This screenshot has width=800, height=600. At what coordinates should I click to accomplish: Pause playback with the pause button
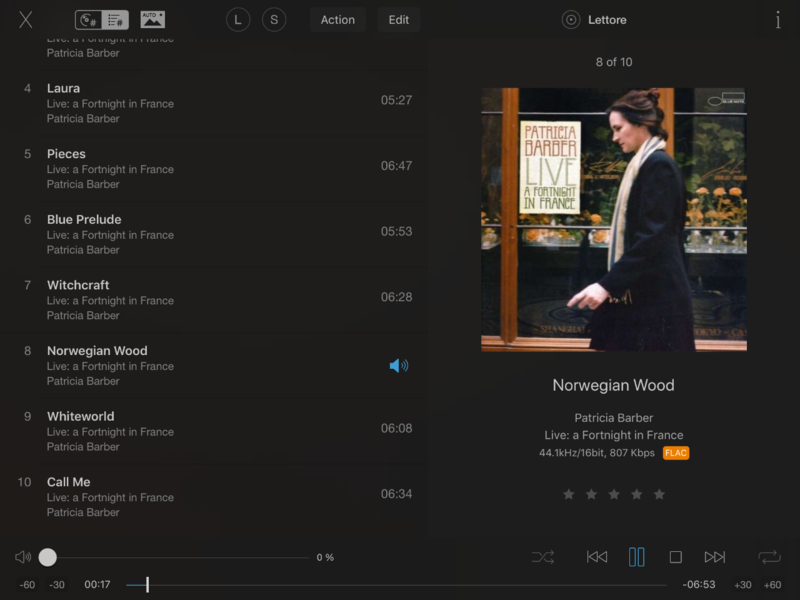[636, 557]
